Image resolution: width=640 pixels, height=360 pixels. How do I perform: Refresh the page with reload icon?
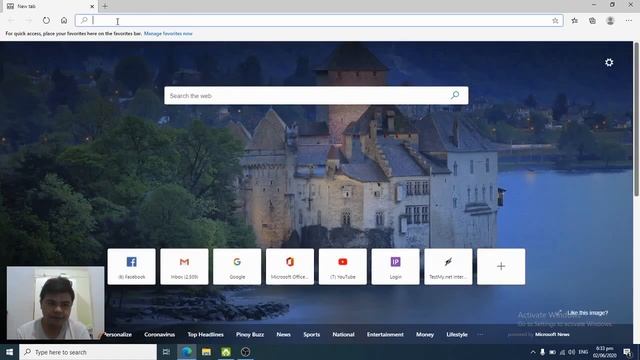click(x=46, y=20)
